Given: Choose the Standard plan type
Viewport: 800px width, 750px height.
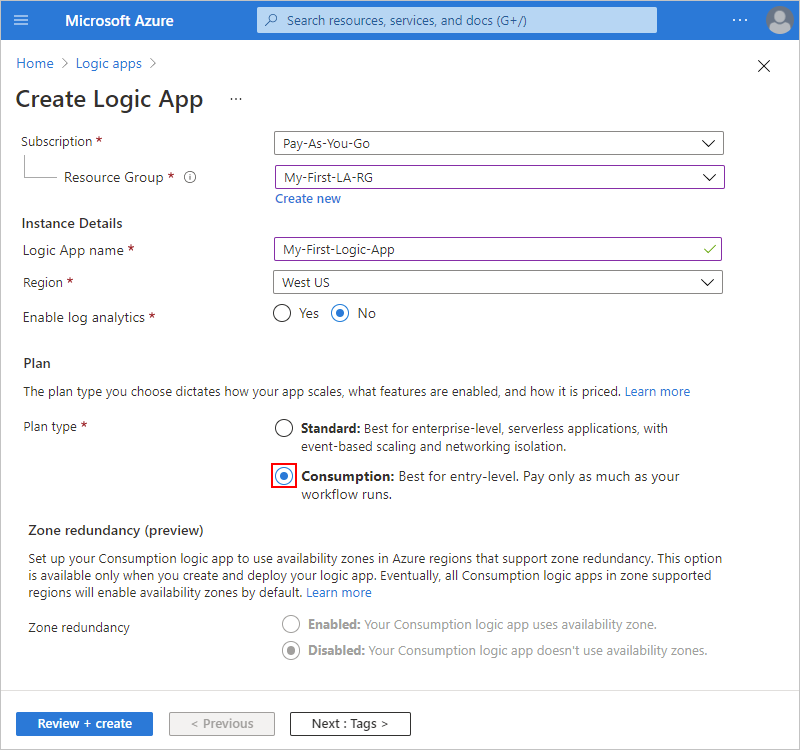Looking at the screenshot, I should [284, 429].
